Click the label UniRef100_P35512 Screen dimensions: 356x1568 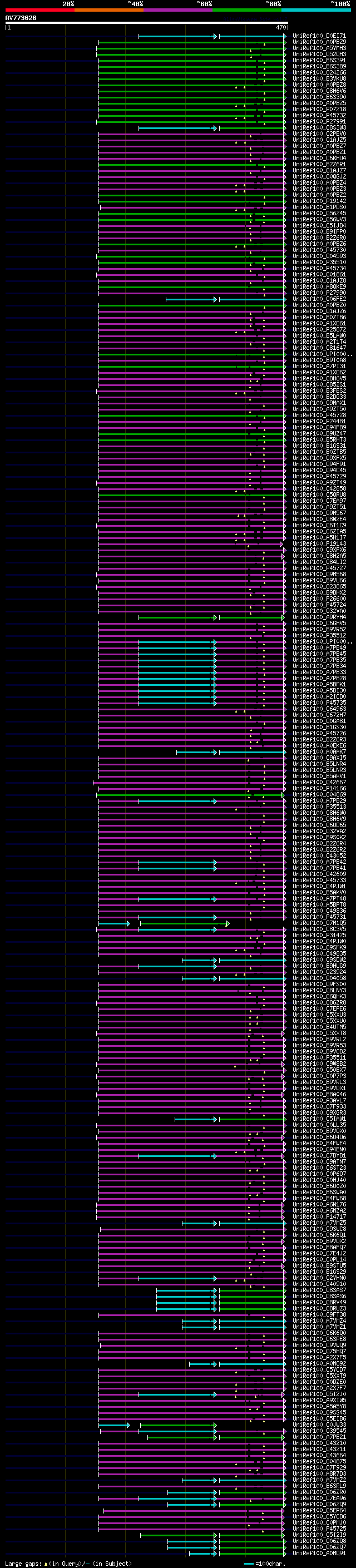click(319, 636)
